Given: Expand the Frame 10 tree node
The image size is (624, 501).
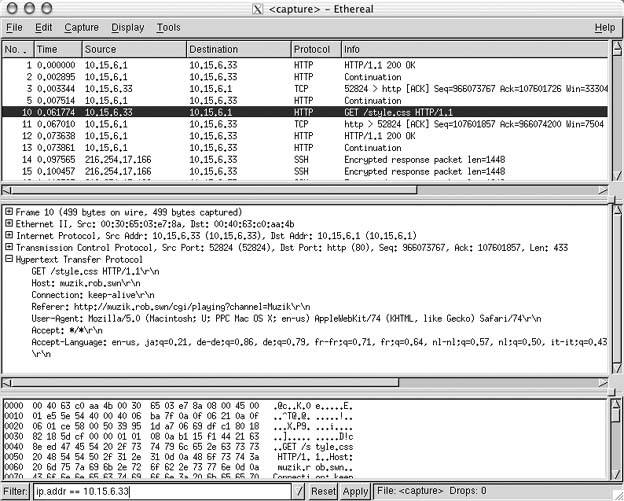Looking at the screenshot, I should pos(9,213).
